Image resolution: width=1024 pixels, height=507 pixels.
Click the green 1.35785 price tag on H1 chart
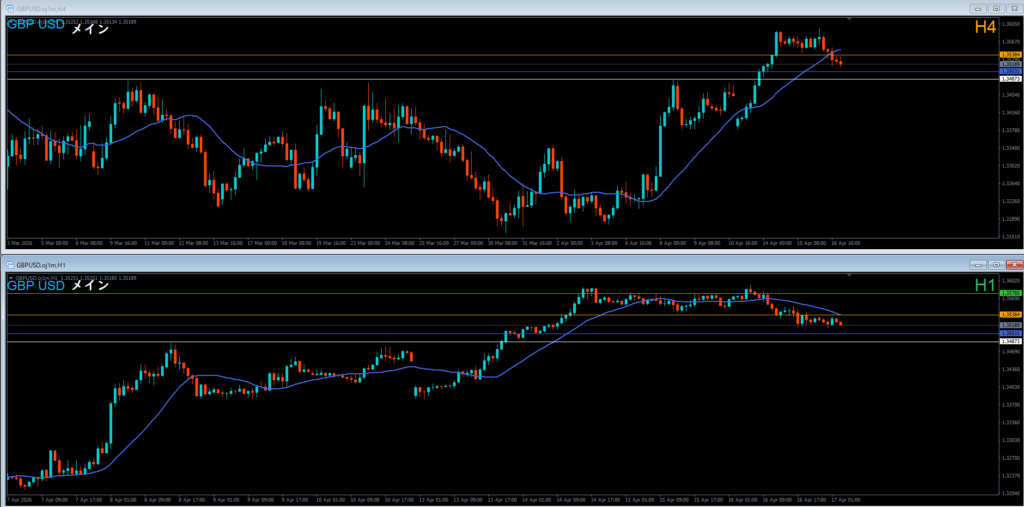click(1009, 293)
